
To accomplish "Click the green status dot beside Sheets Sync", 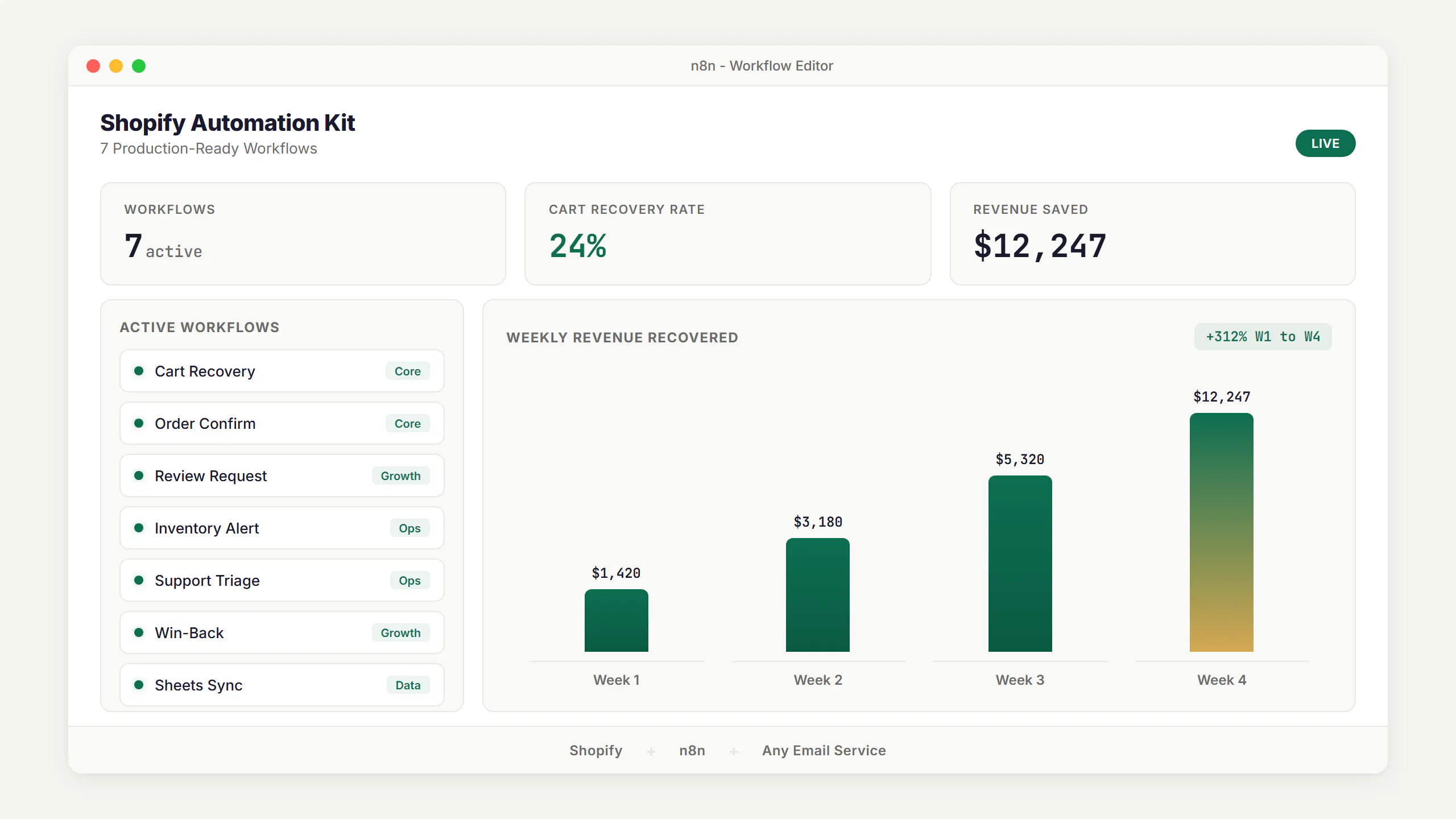I will [139, 685].
